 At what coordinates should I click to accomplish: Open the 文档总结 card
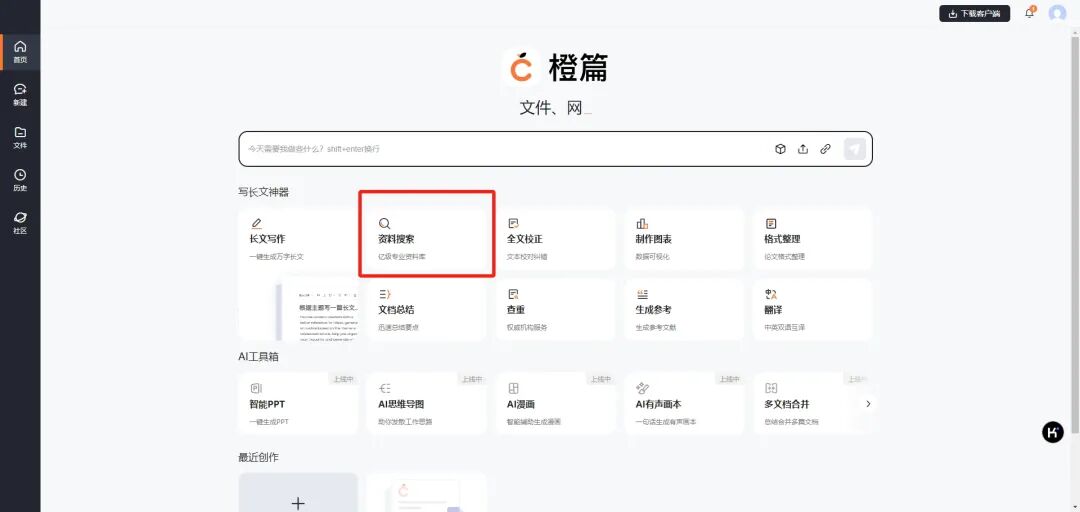coord(426,309)
